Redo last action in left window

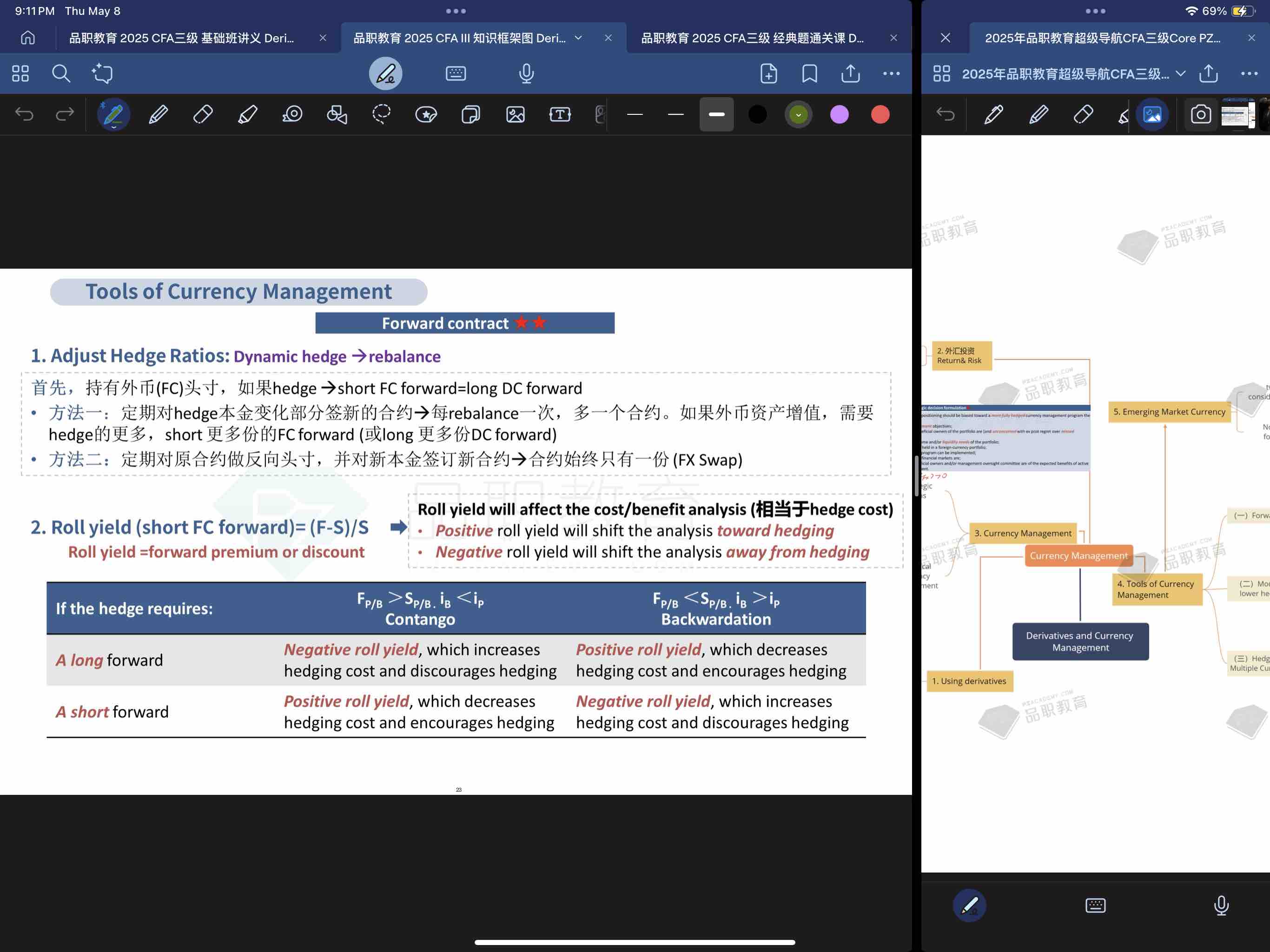click(x=64, y=114)
